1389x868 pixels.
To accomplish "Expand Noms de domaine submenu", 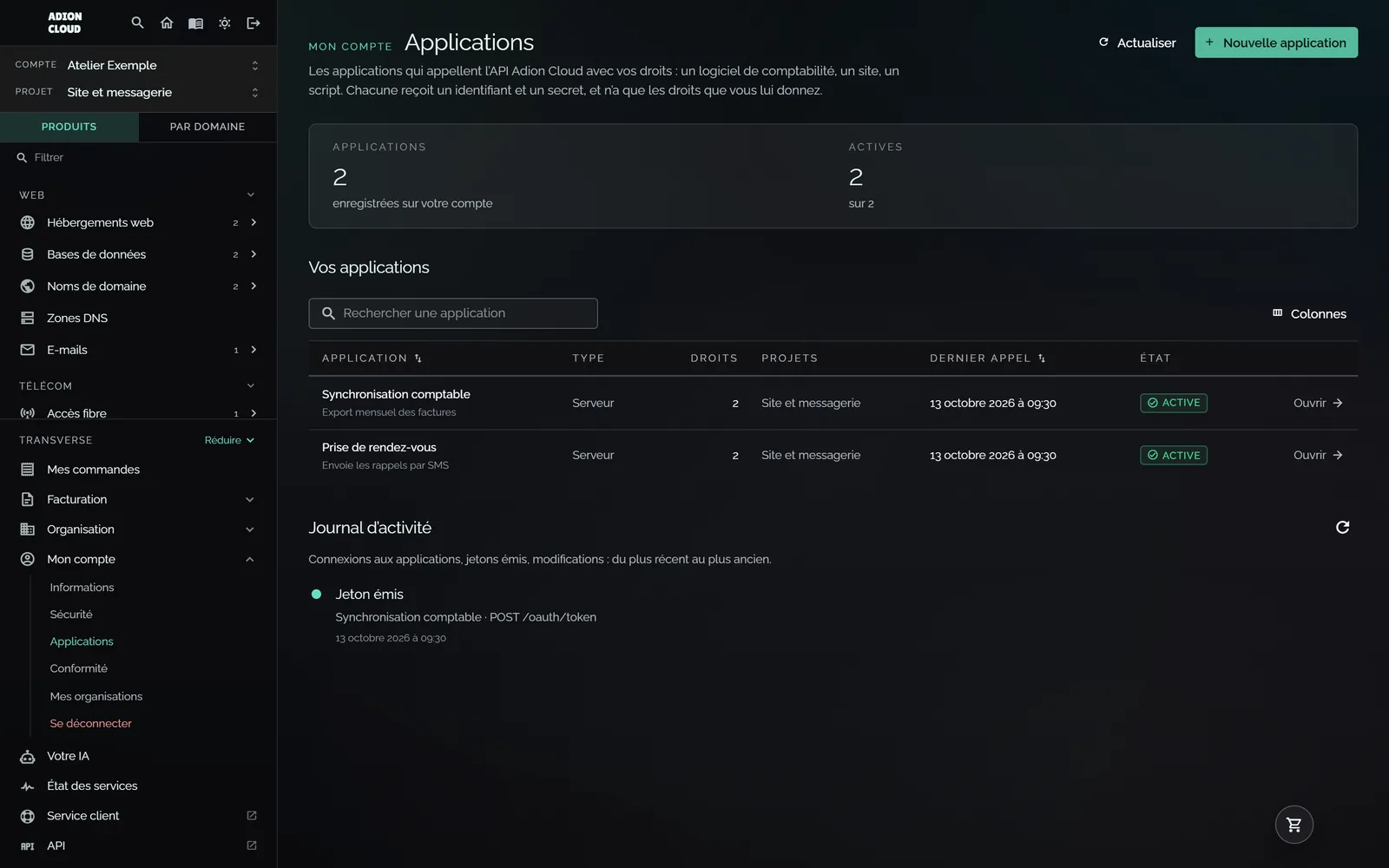I will click(253, 286).
